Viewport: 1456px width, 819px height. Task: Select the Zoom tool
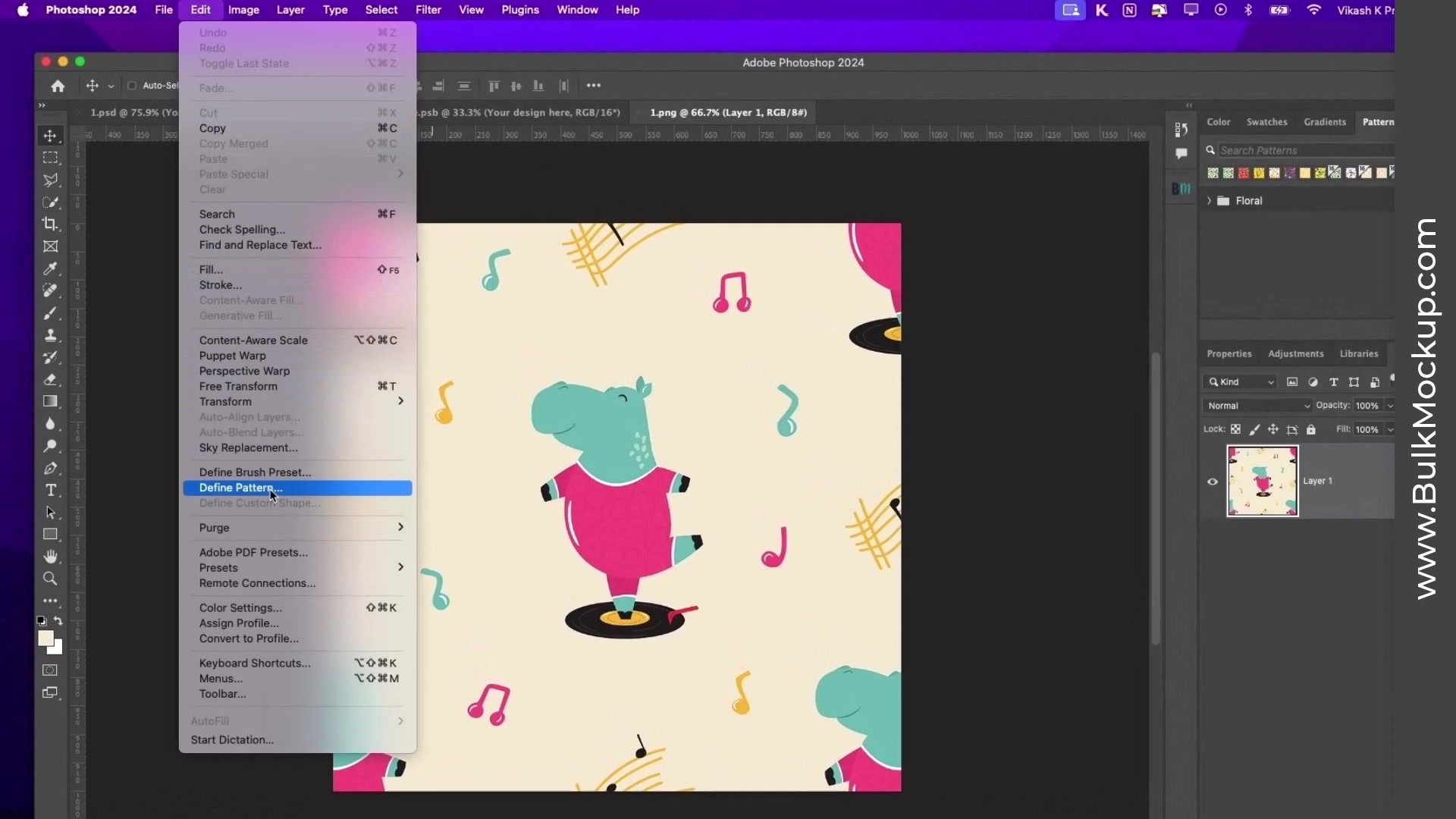click(51, 579)
